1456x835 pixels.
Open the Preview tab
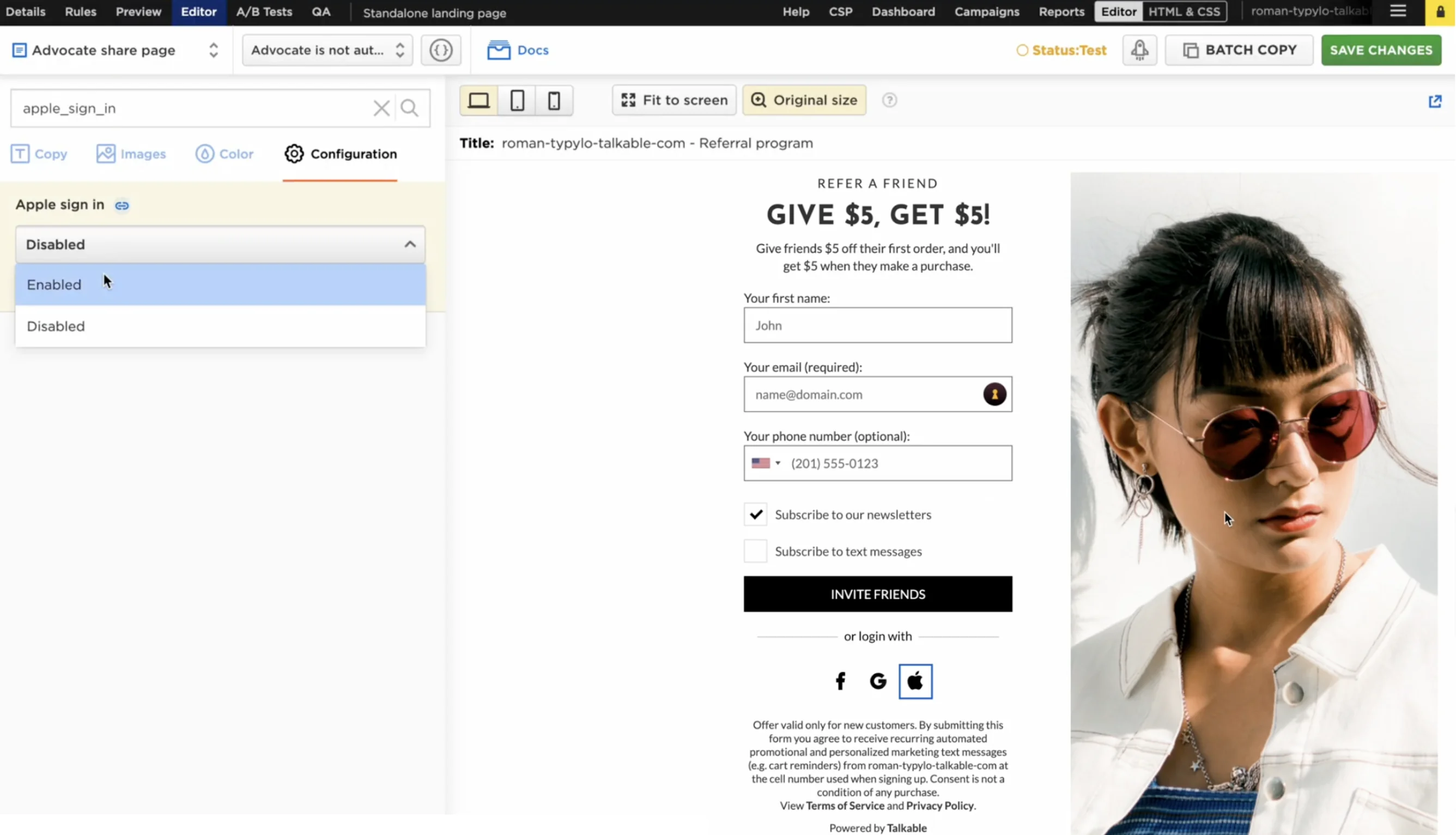[138, 11]
